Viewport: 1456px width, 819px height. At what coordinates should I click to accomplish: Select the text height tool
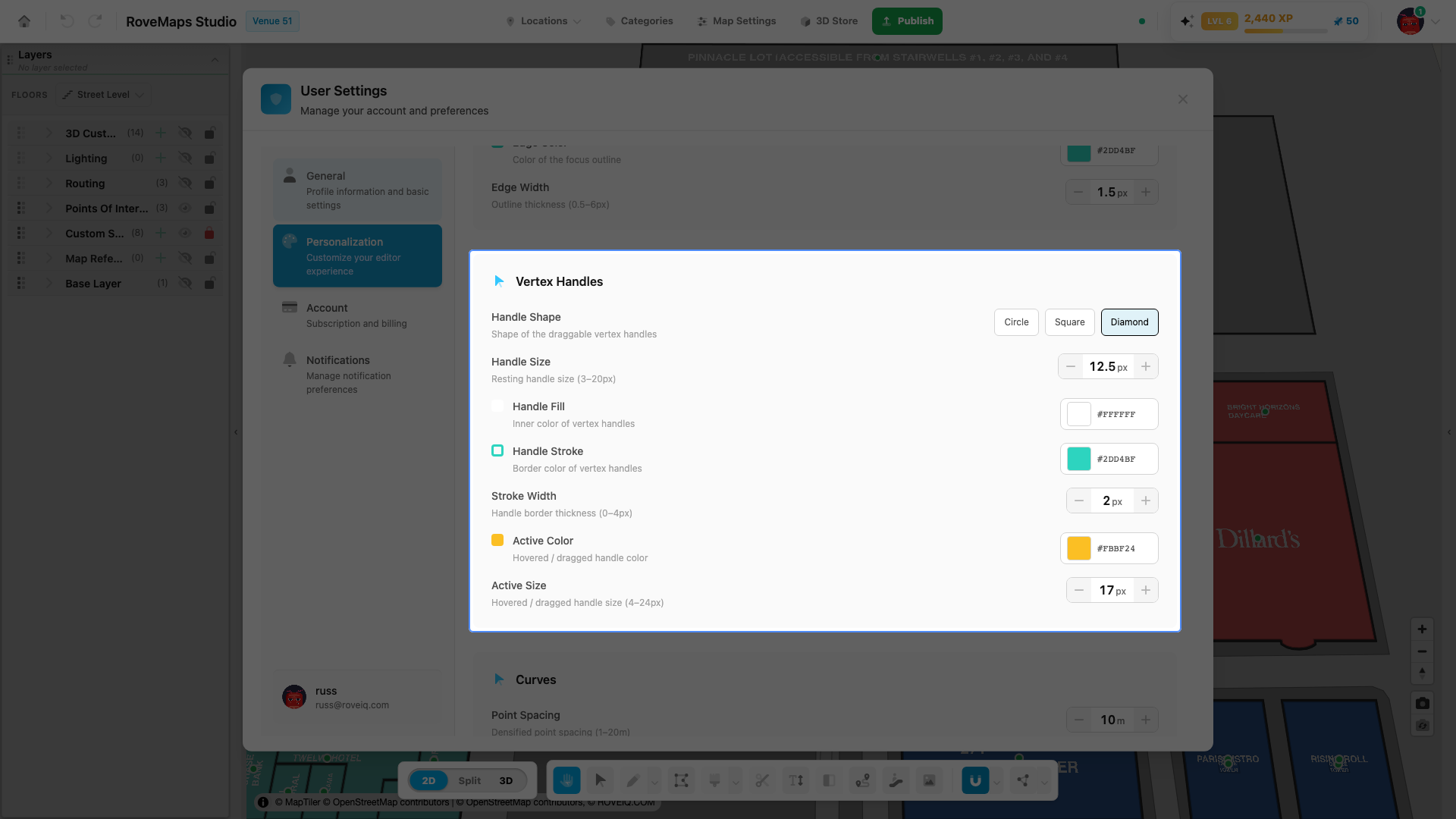[795, 780]
